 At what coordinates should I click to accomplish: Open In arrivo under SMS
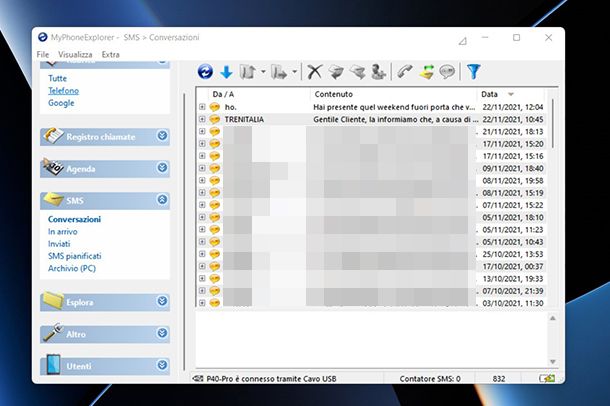click(63, 232)
